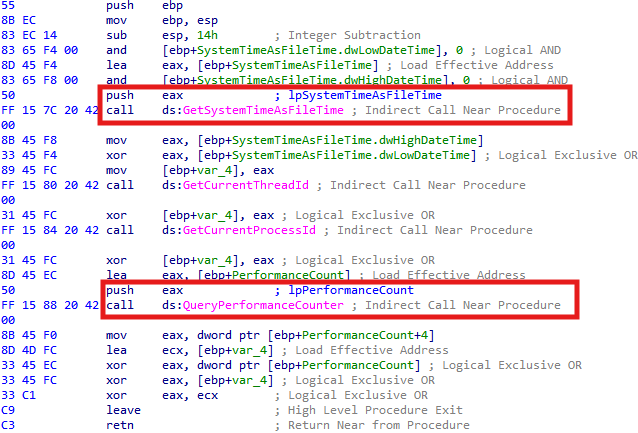Click the 'leave' instruction
This screenshot has width=638, height=433.
coord(123,410)
